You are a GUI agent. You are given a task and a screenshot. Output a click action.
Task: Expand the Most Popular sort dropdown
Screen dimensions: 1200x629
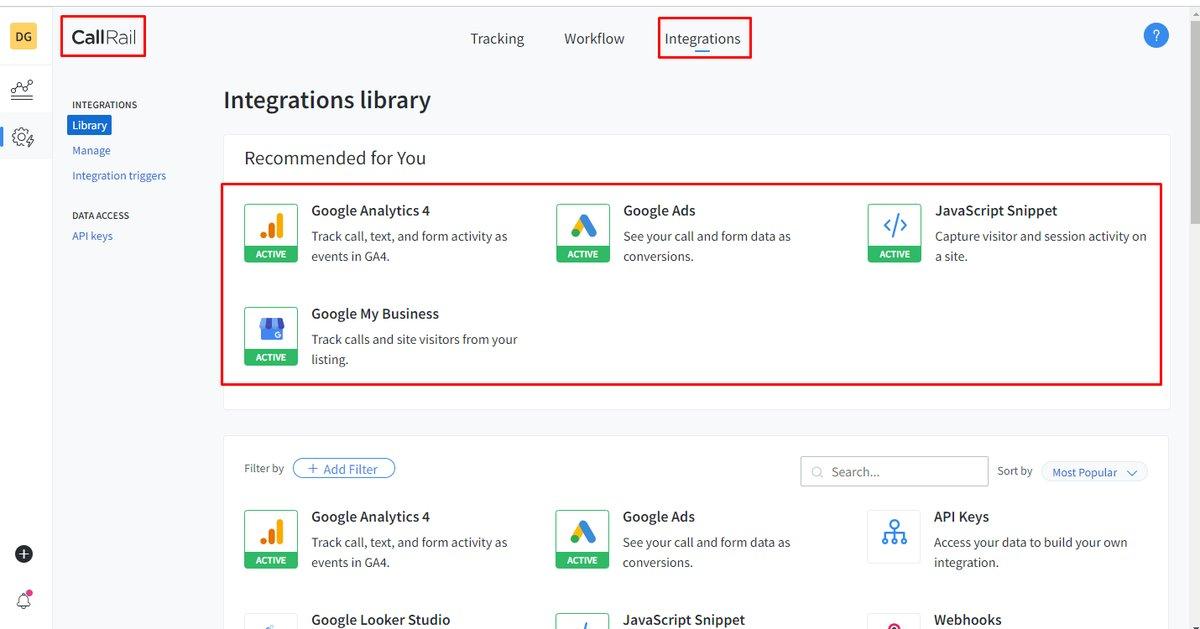(1094, 472)
